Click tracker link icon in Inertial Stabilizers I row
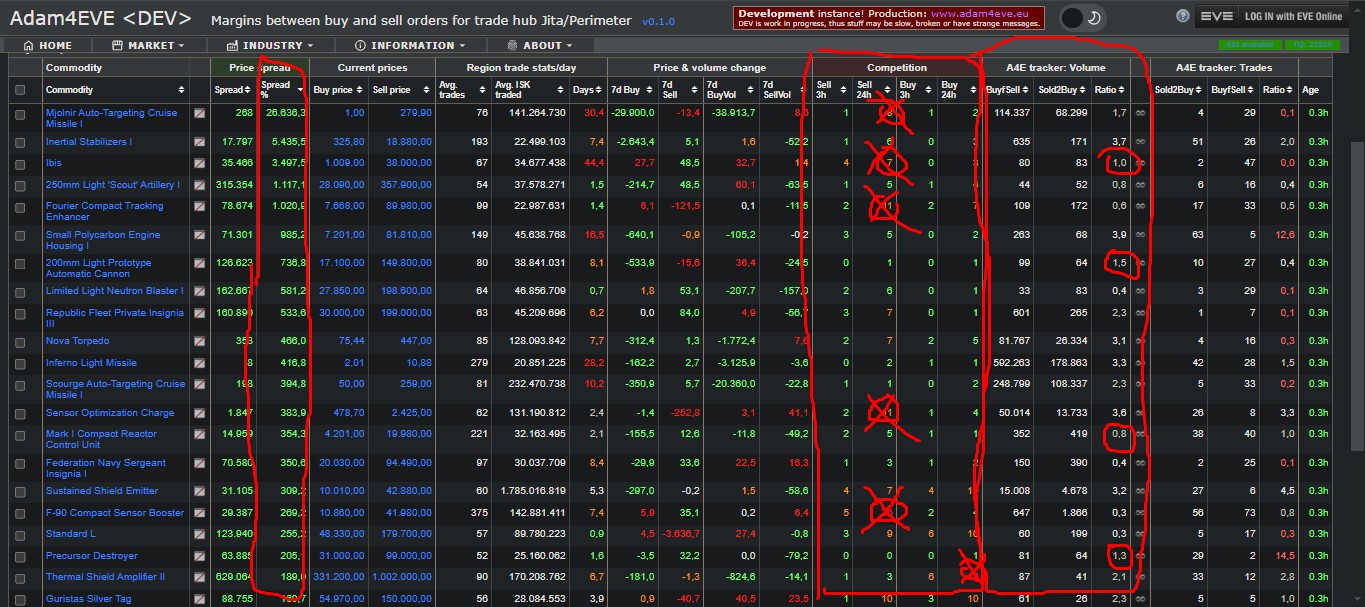1365x607 pixels. [x=1140, y=142]
